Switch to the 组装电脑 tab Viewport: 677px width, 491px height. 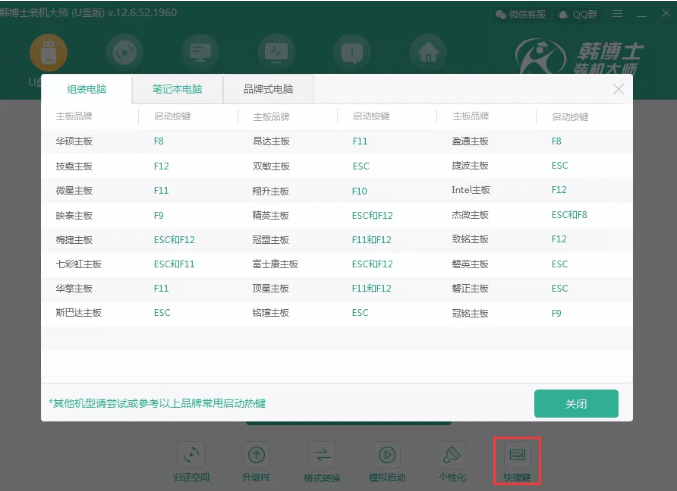click(86, 89)
